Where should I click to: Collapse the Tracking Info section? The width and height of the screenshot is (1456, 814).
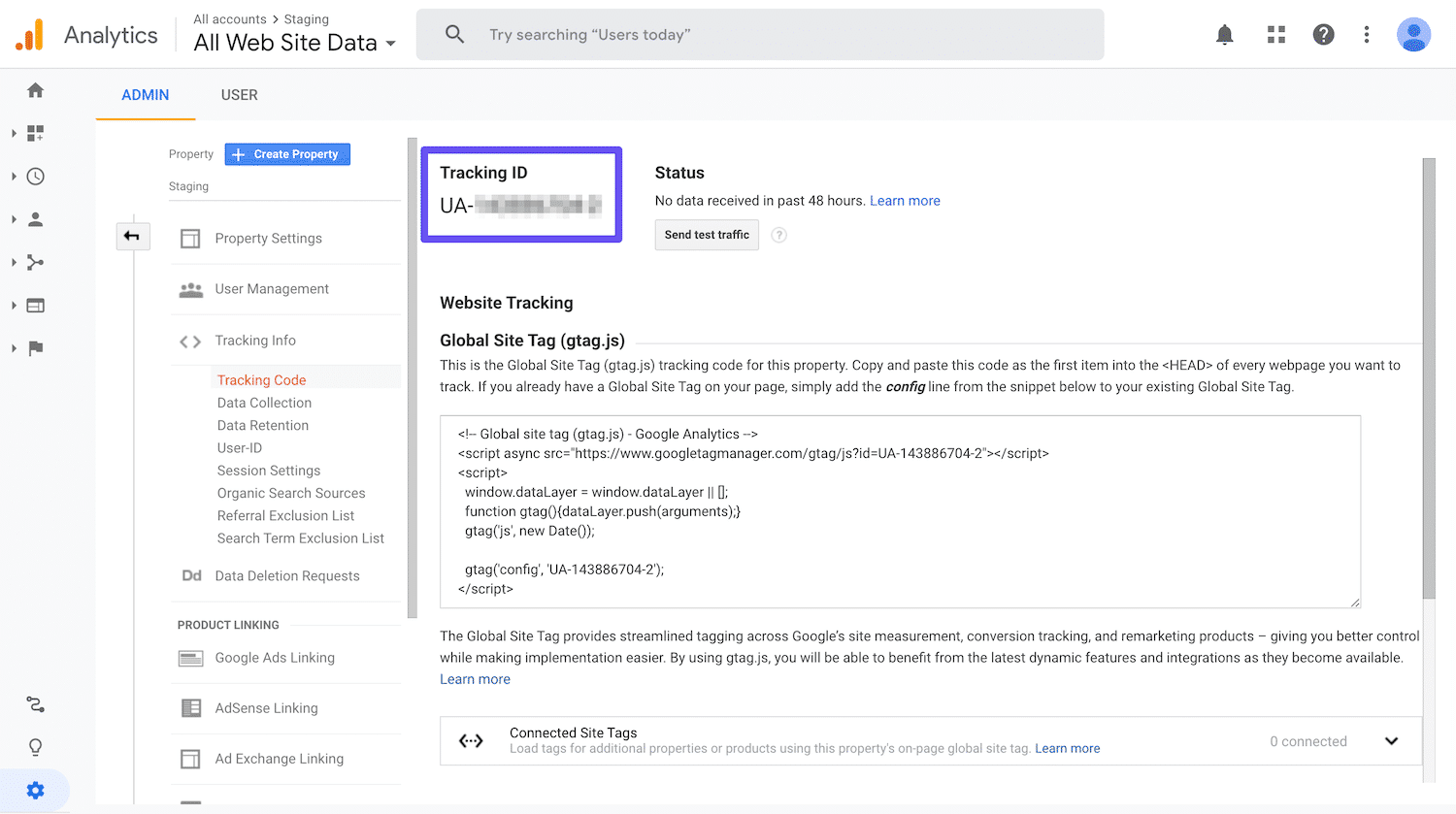(255, 340)
